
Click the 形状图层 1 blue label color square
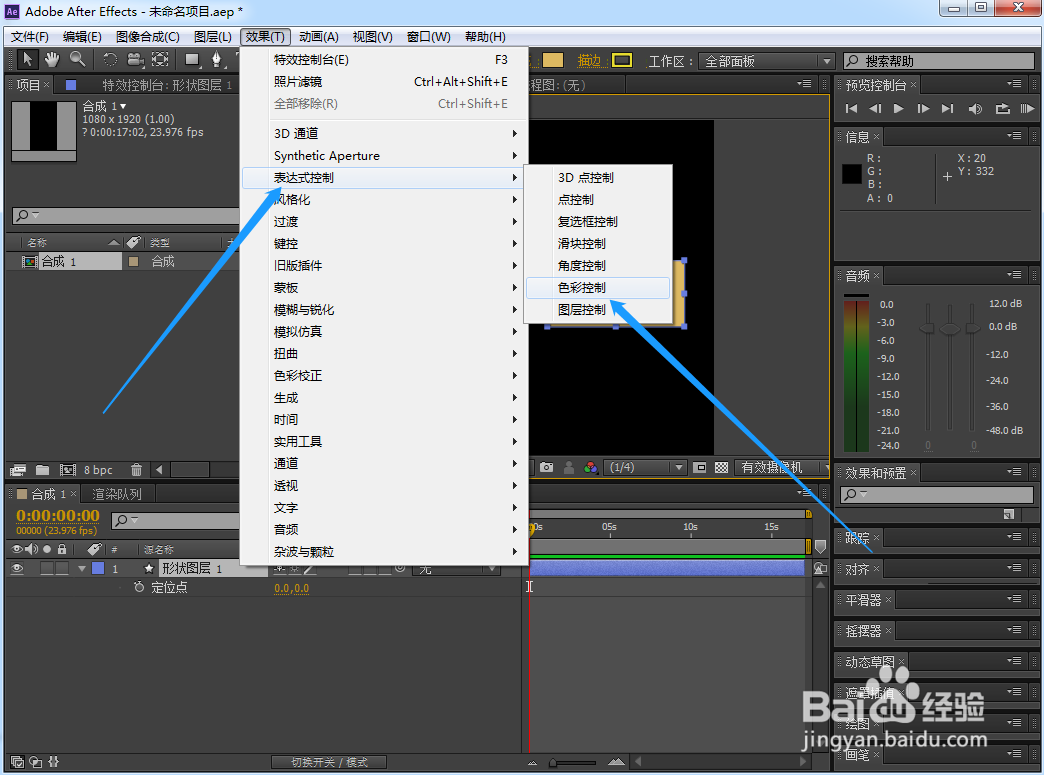98,568
